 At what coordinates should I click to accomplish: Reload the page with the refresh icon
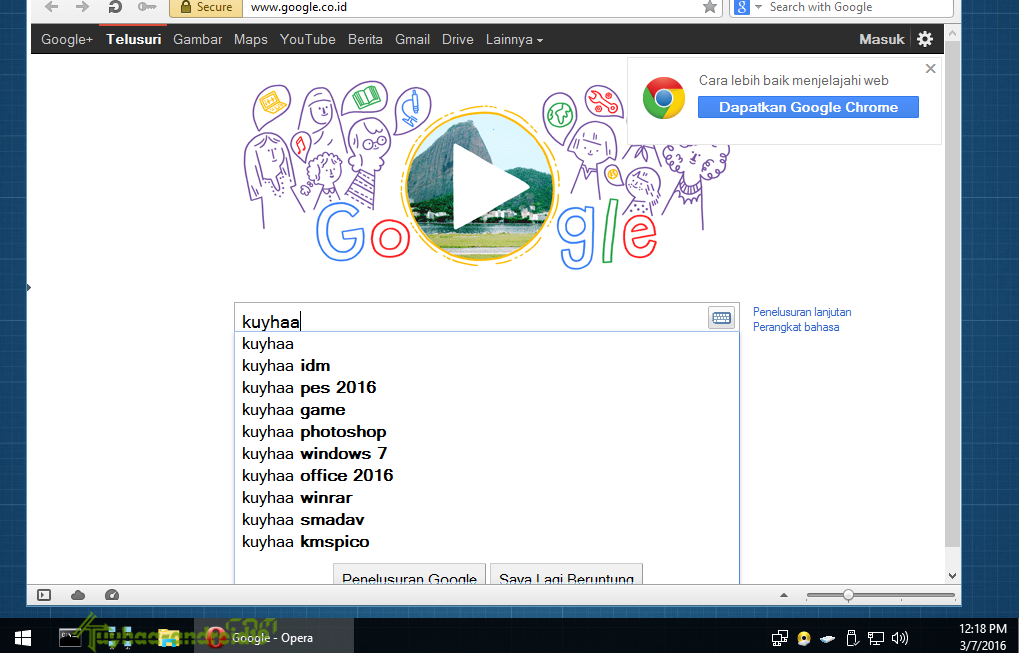tap(114, 7)
